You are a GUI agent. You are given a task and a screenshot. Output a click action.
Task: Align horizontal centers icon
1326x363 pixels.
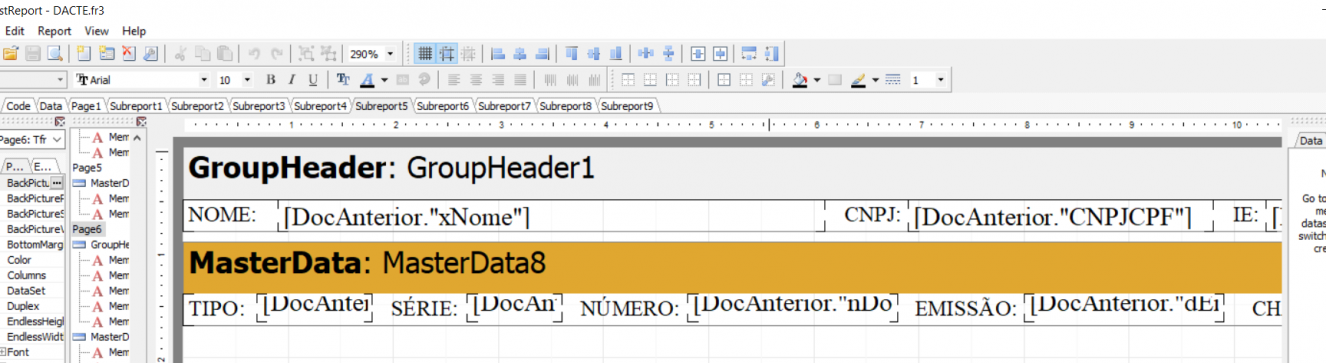pyautogui.click(x=520, y=54)
